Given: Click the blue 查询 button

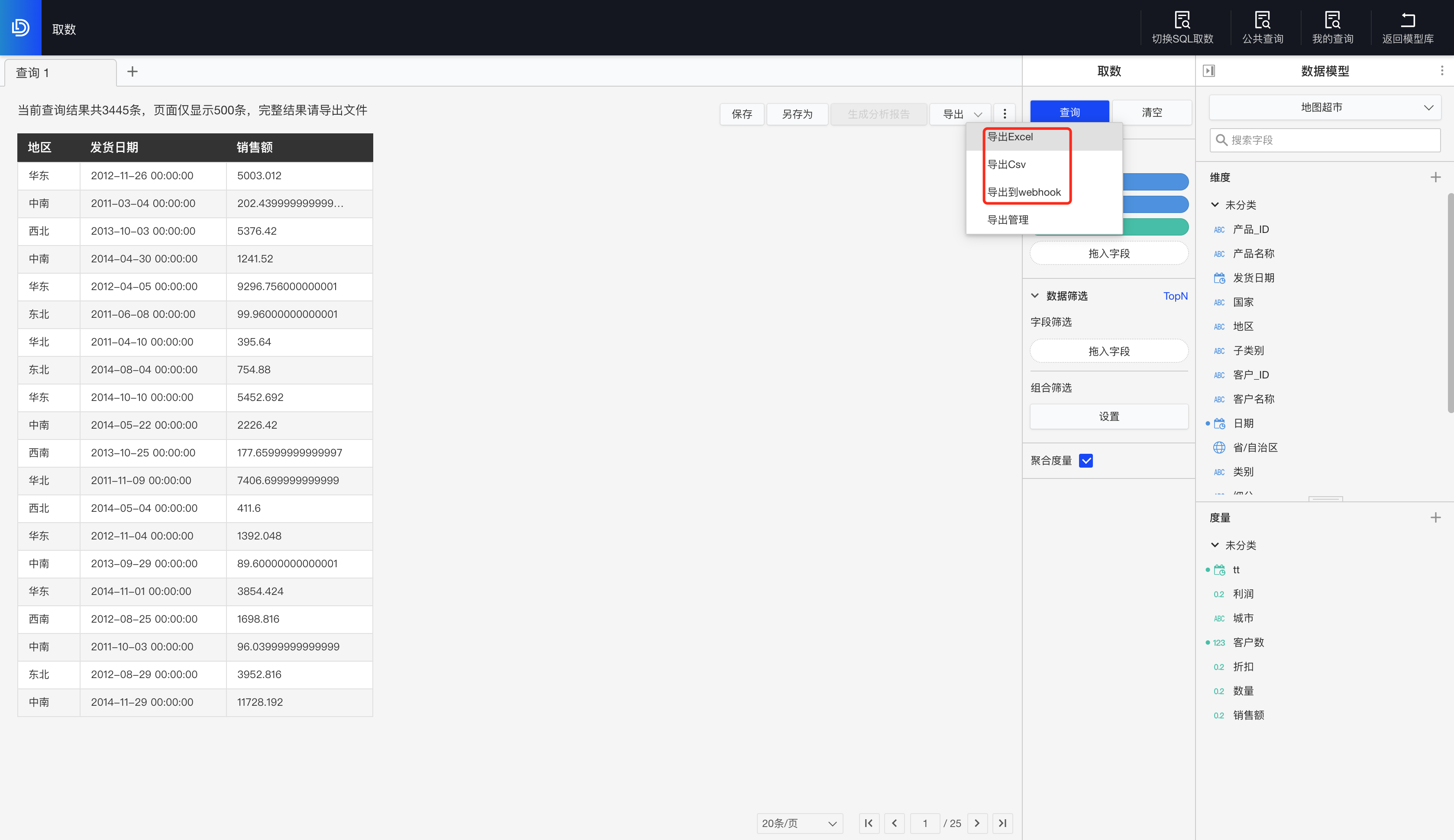Looking at the screenshot, I should coord(1069,112).
